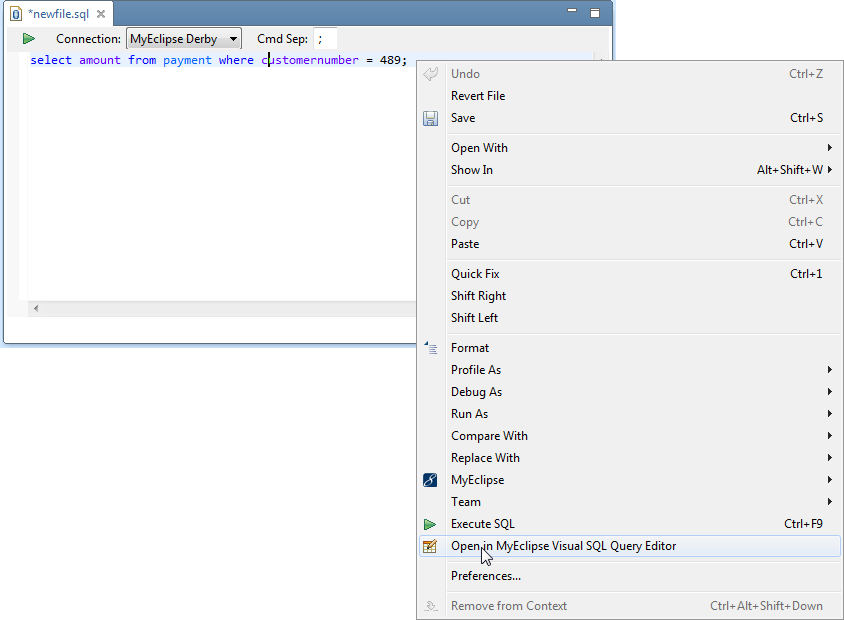844x620 pixels.
Task: Click the newfile.sql file icon on tab
Action: 16,14
